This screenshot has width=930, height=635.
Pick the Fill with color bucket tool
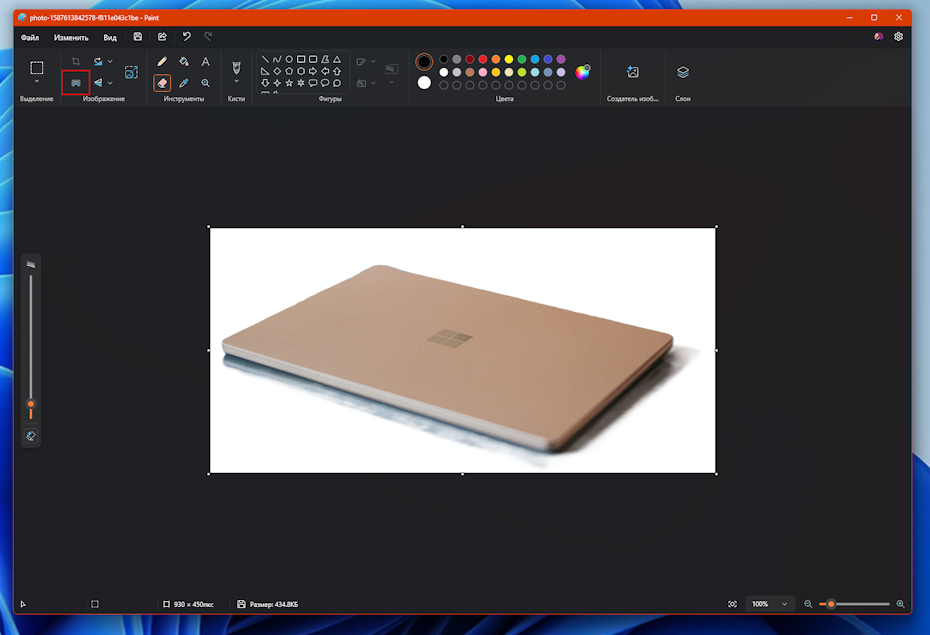coord(182,60)
